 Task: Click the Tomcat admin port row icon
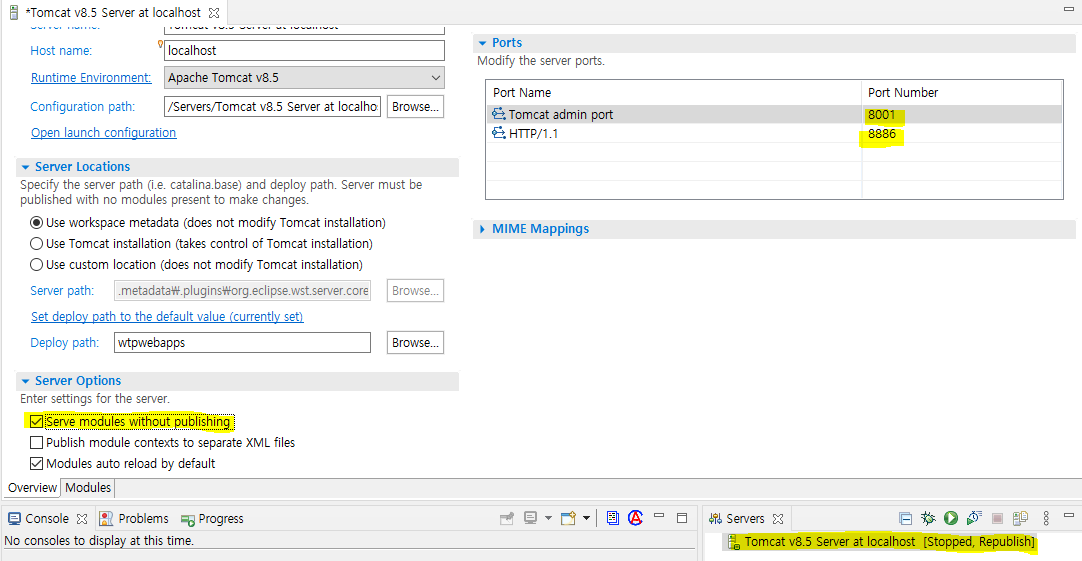tap(498, 114)
